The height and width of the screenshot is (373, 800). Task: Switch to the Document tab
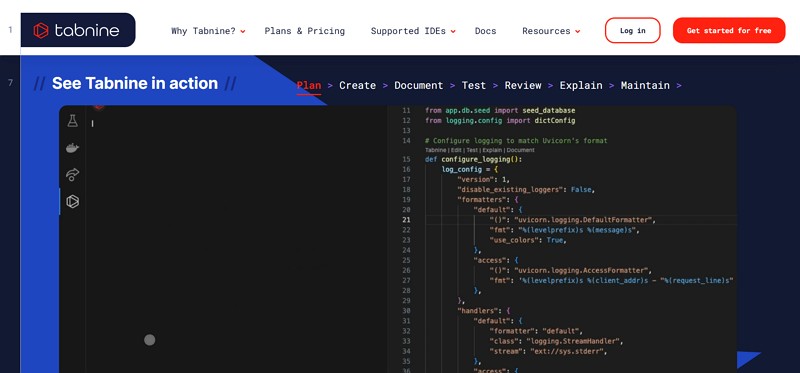(x=419, y=85)
